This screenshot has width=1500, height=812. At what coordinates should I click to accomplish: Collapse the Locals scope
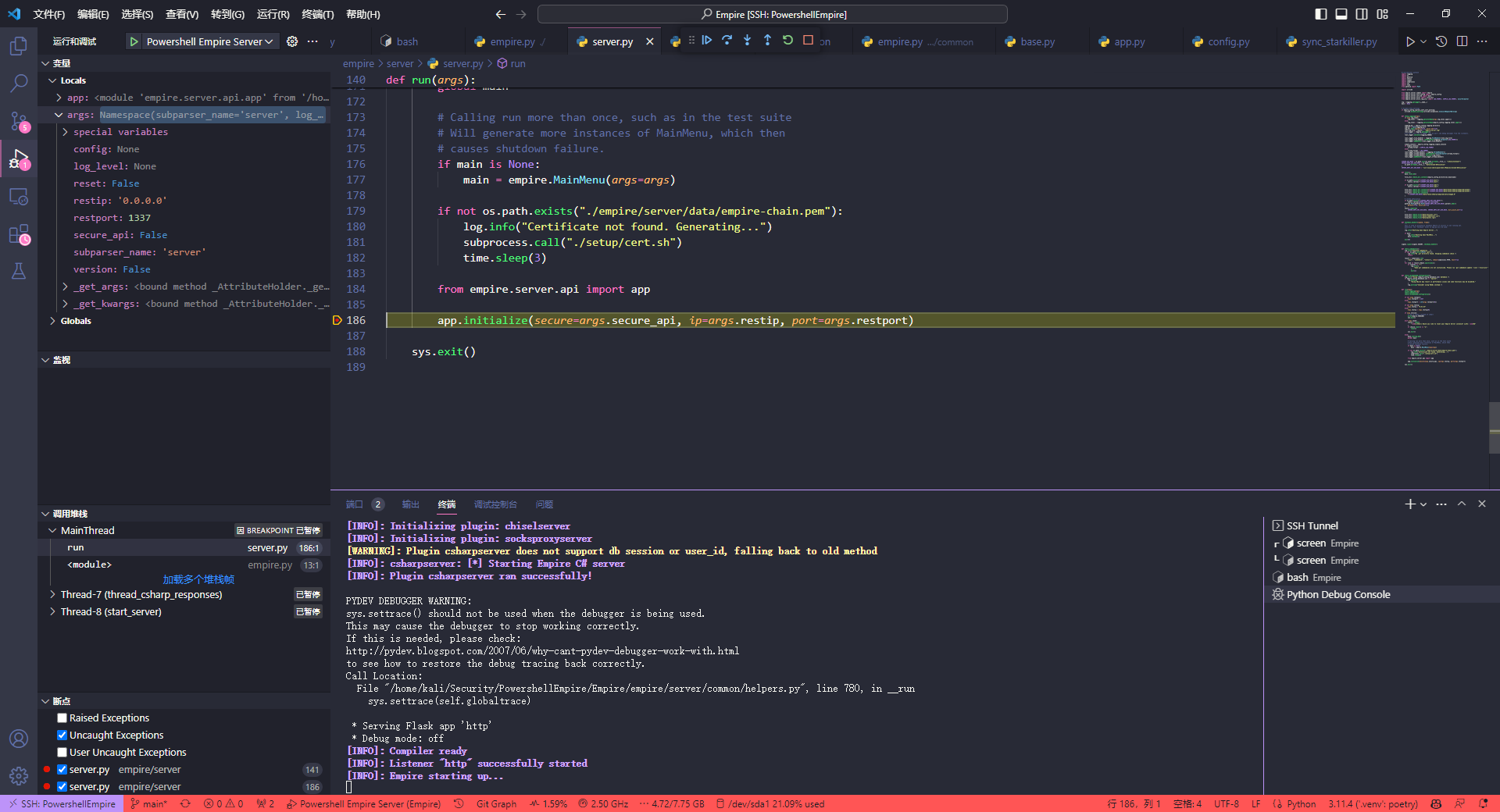click(x=52, y=80)
